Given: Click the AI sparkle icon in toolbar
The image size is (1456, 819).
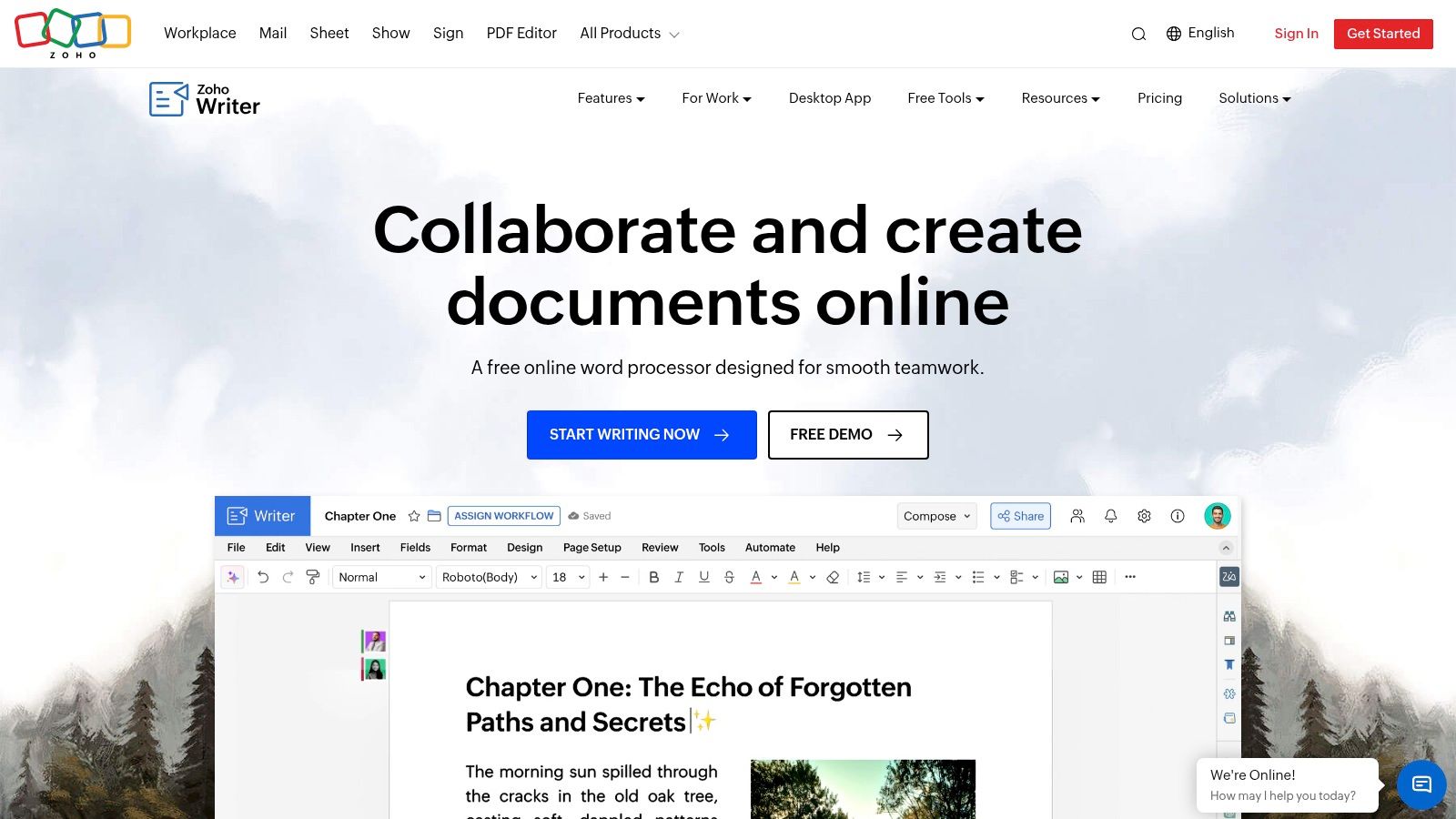Looking at the screenshot, I should 233,577.
